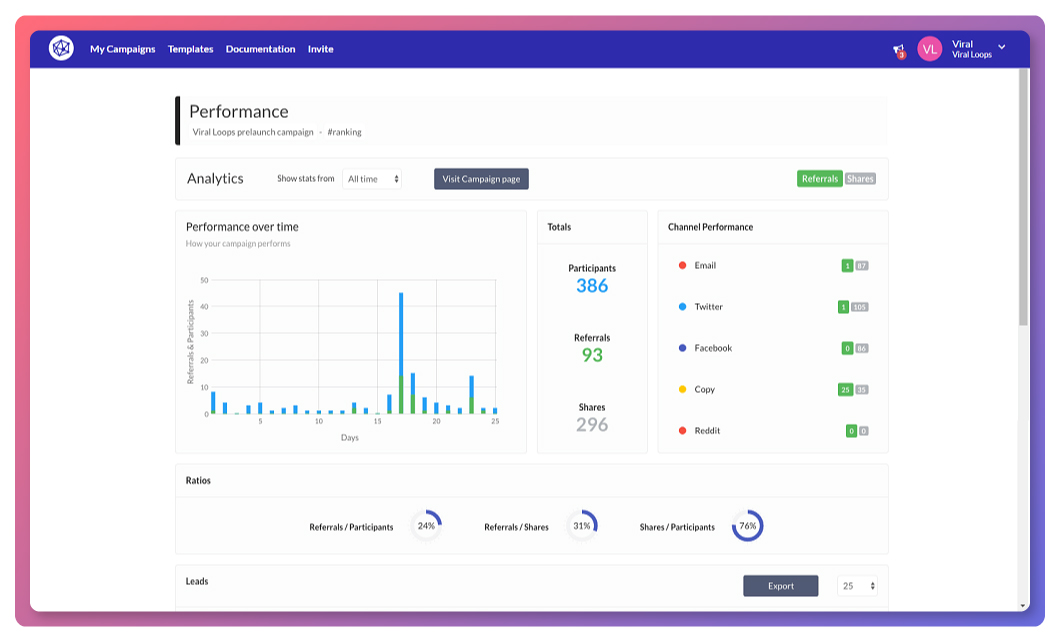
Task: Click the Twitter channel blue dot
Action: coord(682,306)
